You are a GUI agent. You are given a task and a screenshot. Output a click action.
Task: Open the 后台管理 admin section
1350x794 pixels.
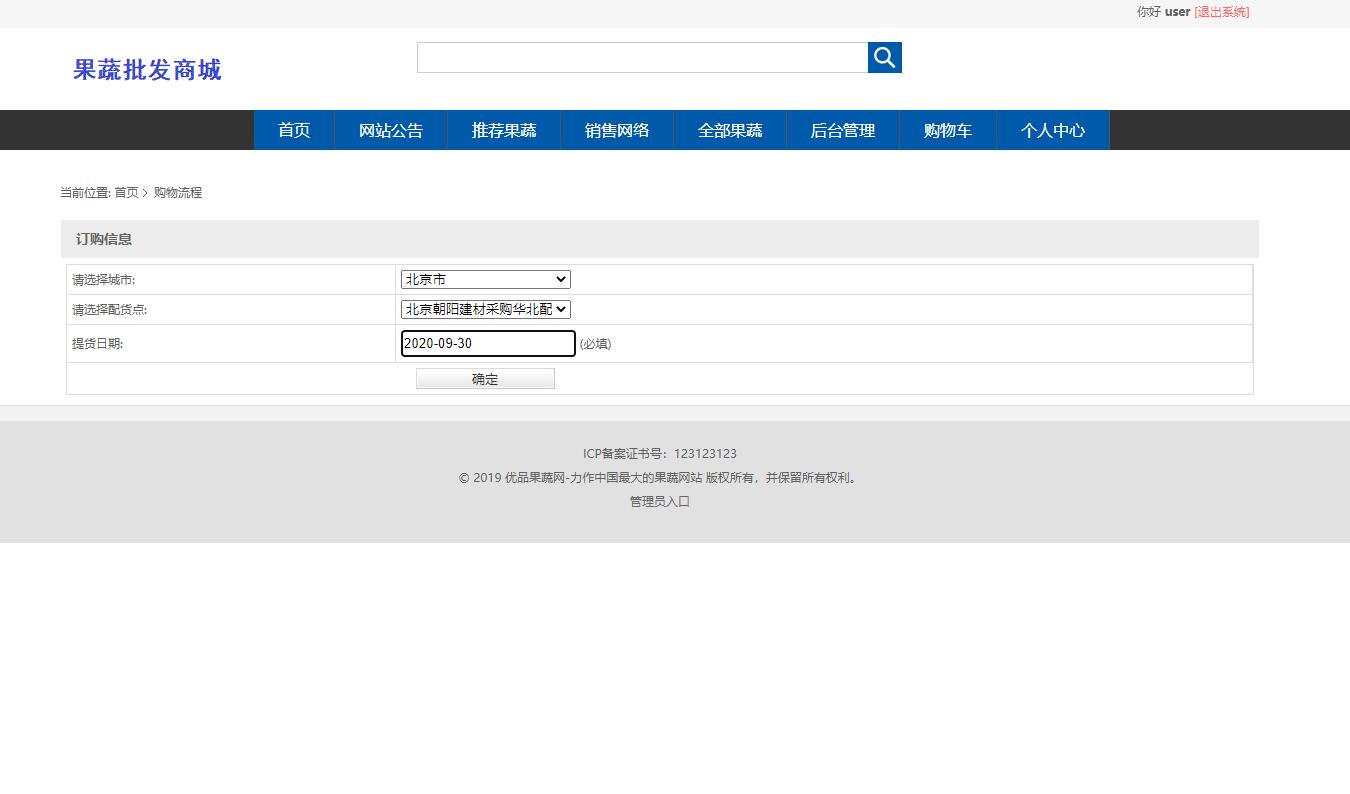coord(842,130)
